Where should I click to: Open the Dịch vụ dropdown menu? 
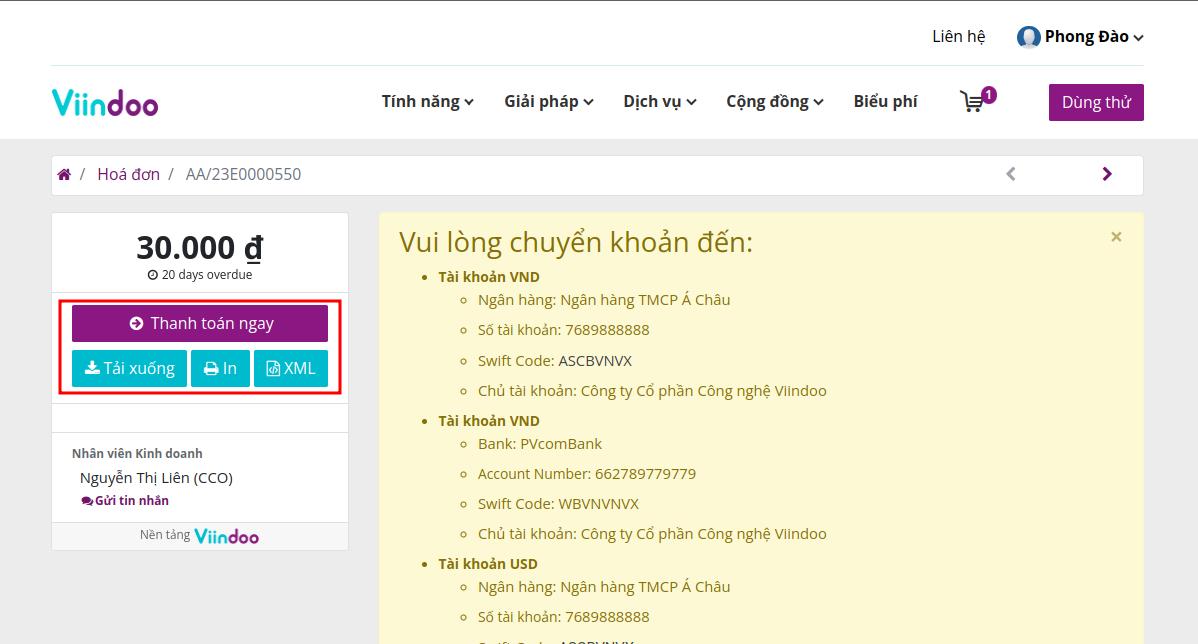tap(659, 102)
